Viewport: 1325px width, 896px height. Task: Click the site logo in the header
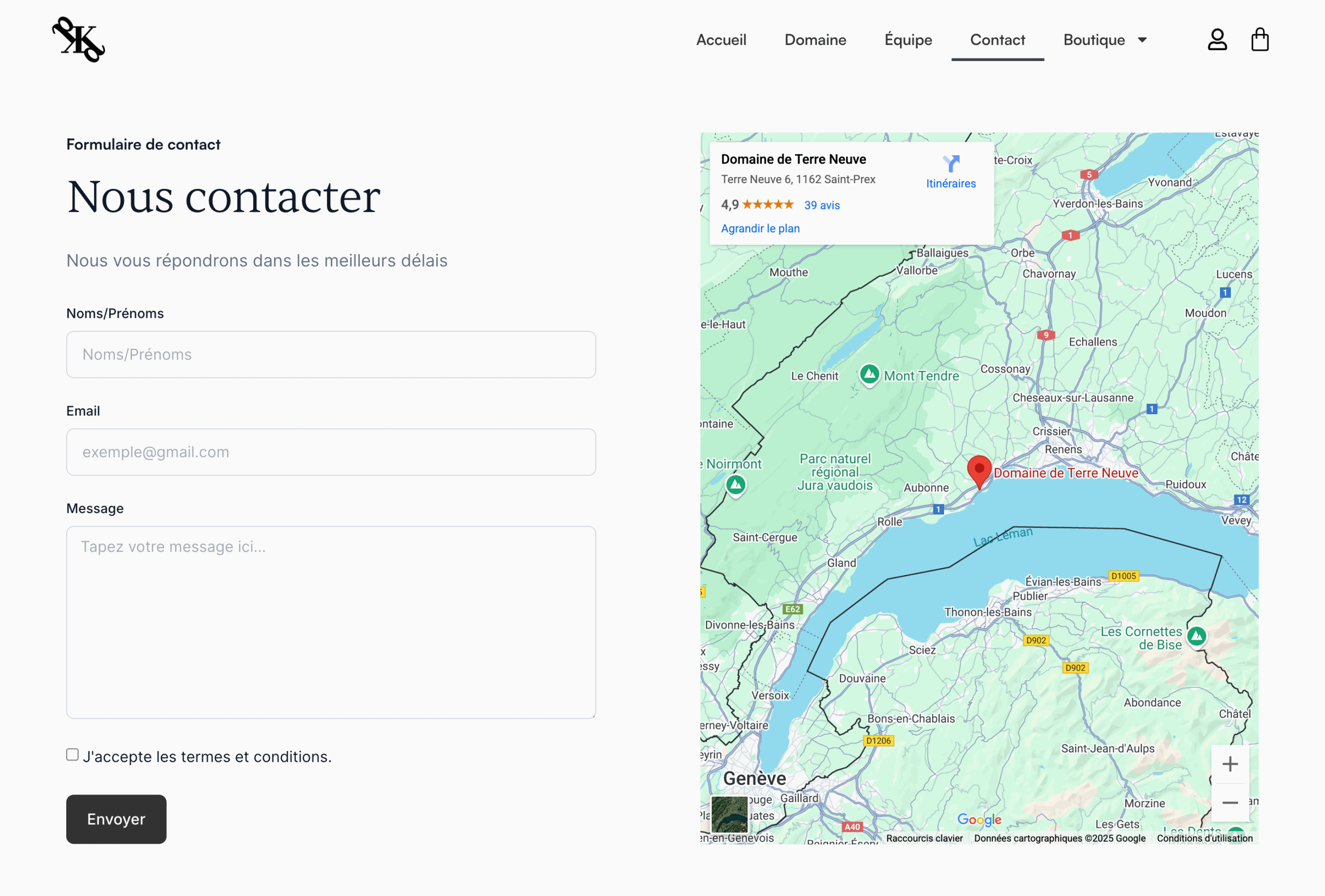(x=79, y=39)
